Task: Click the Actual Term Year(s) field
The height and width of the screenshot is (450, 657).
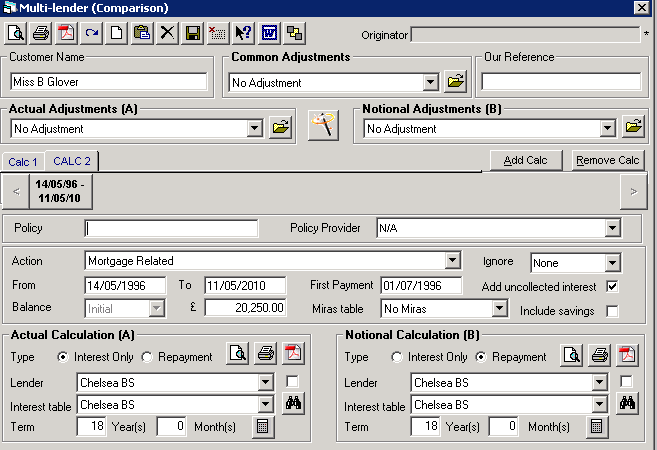Action: (x=91, y=427)
